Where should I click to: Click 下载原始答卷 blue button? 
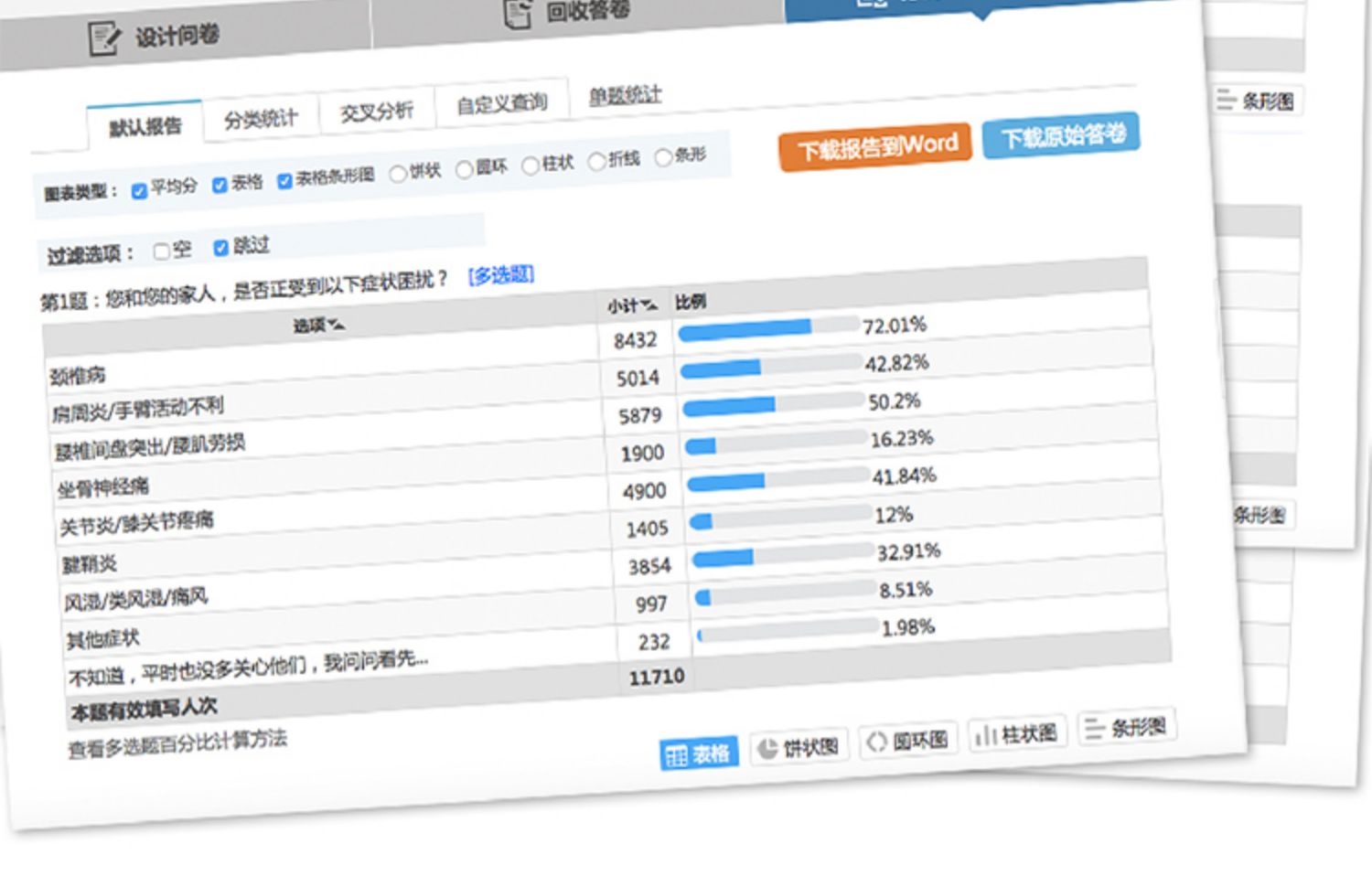click(x=1061, y=136)
